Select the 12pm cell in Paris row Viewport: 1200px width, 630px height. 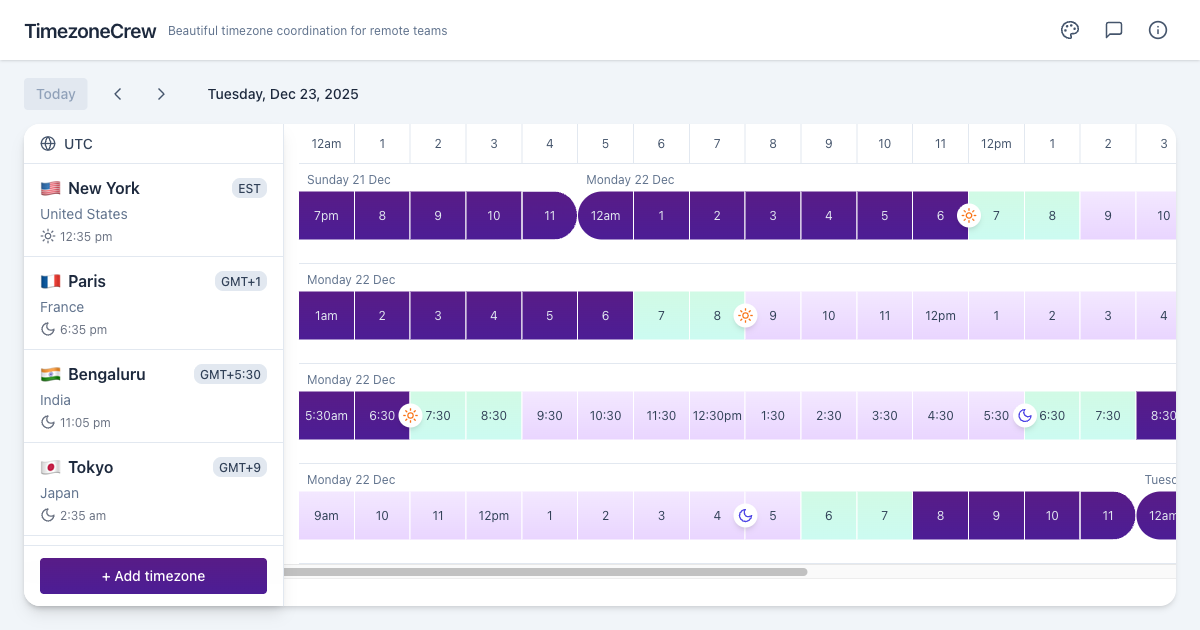[940, 315]
